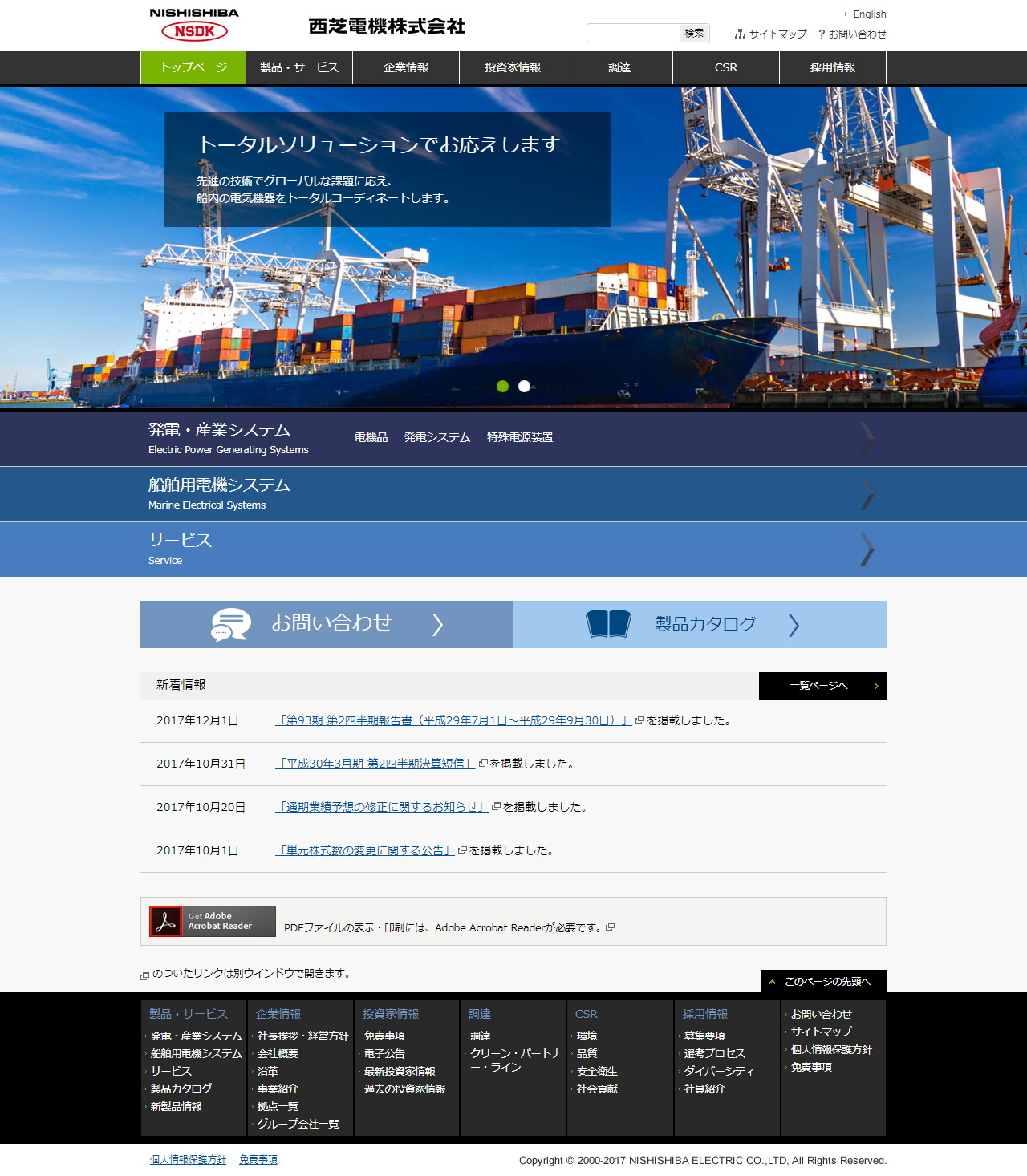Click external link icon after 単元株式数 link

pyautogui.click(x=462, y=850)
